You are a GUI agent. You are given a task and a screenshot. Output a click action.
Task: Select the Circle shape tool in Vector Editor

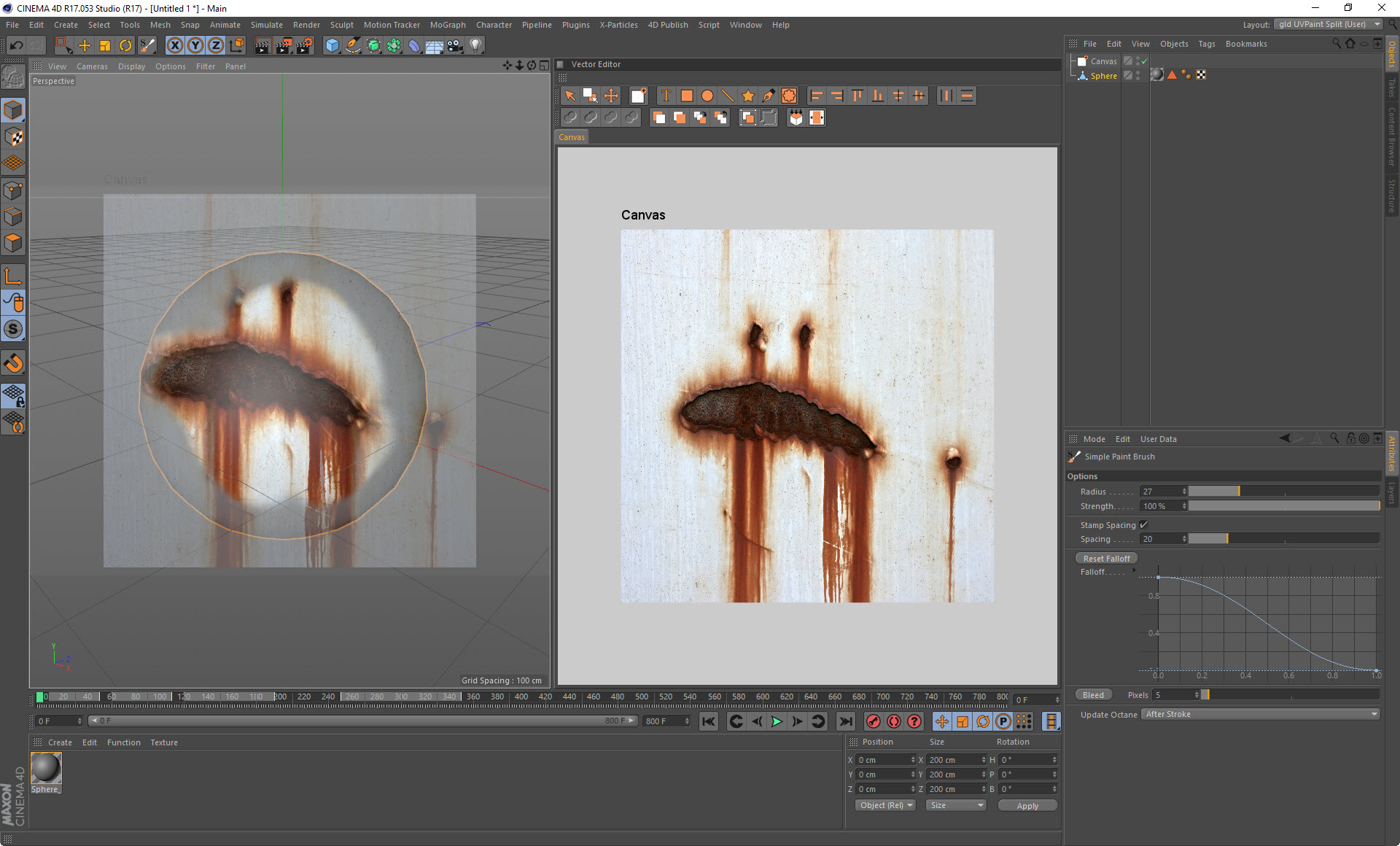[707, 96]
